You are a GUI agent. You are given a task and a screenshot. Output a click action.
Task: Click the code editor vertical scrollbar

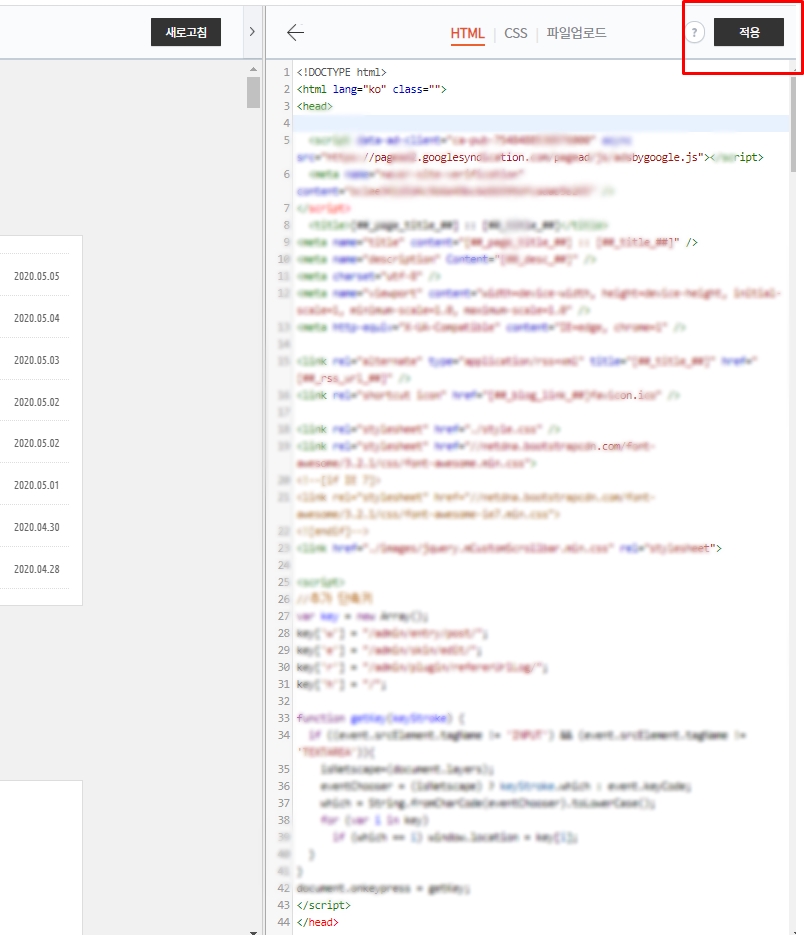793,125
